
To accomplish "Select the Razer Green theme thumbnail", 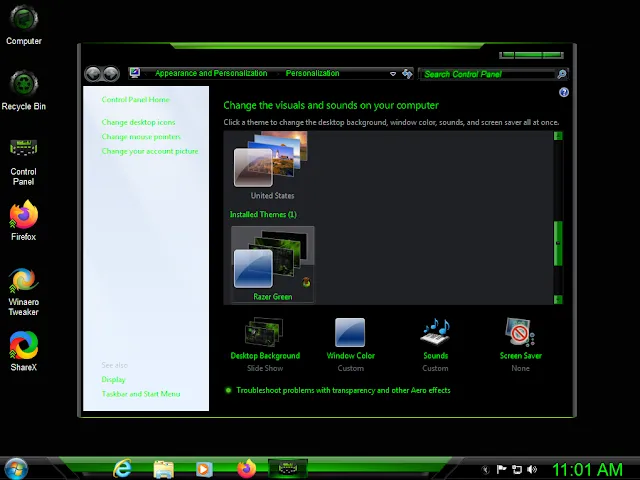I will [273, 264].
